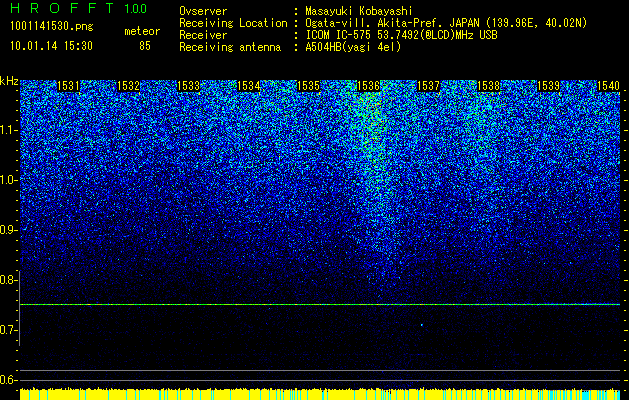Click the 1538 time marker

point(489,86)
